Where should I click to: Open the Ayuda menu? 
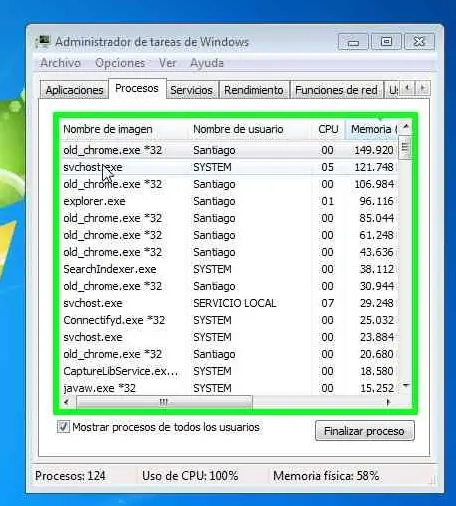point(207,63)
